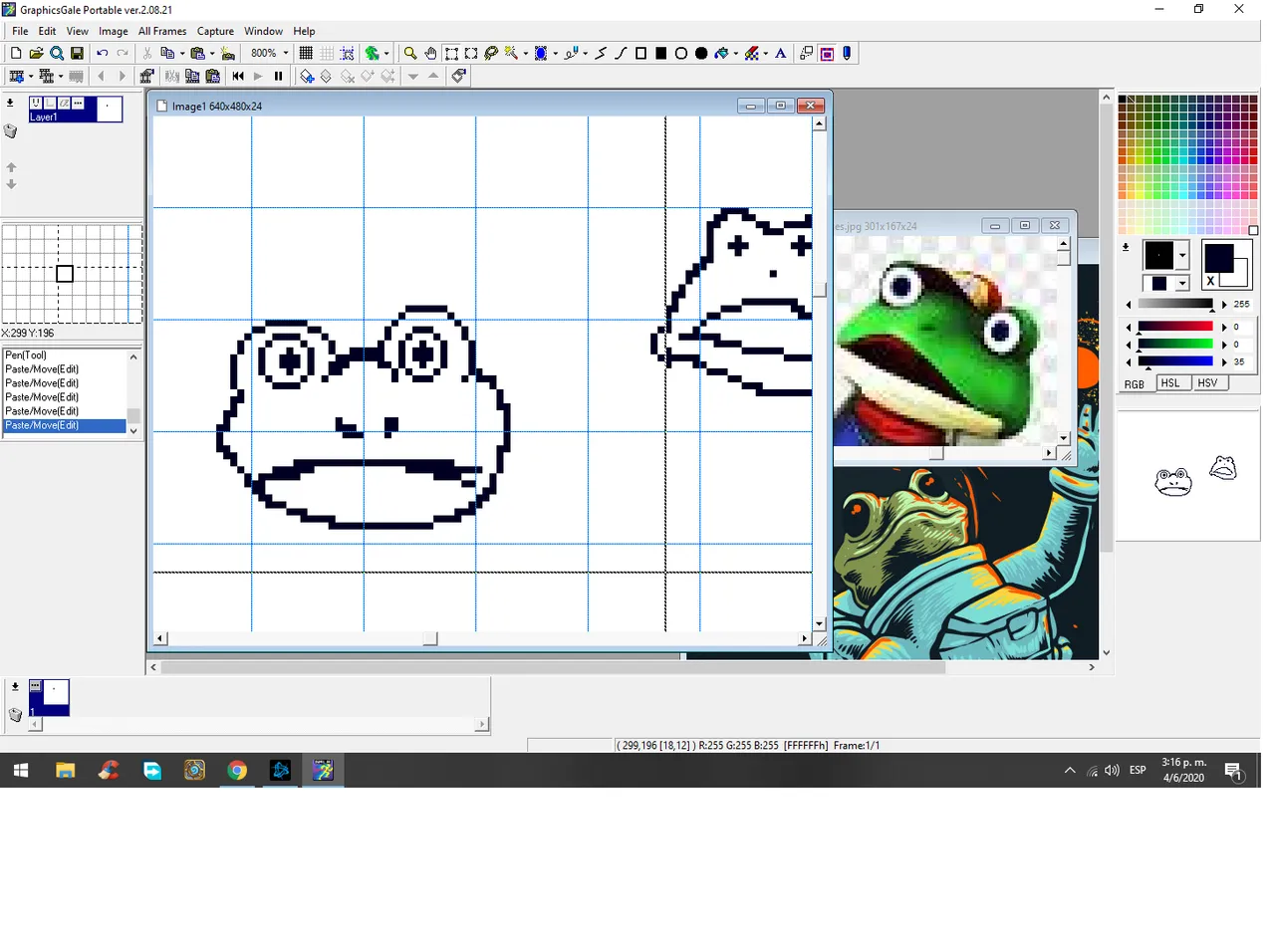Open the pen tip shape dropdown
Screen dimensions: 1275x952
(1182, 255)
